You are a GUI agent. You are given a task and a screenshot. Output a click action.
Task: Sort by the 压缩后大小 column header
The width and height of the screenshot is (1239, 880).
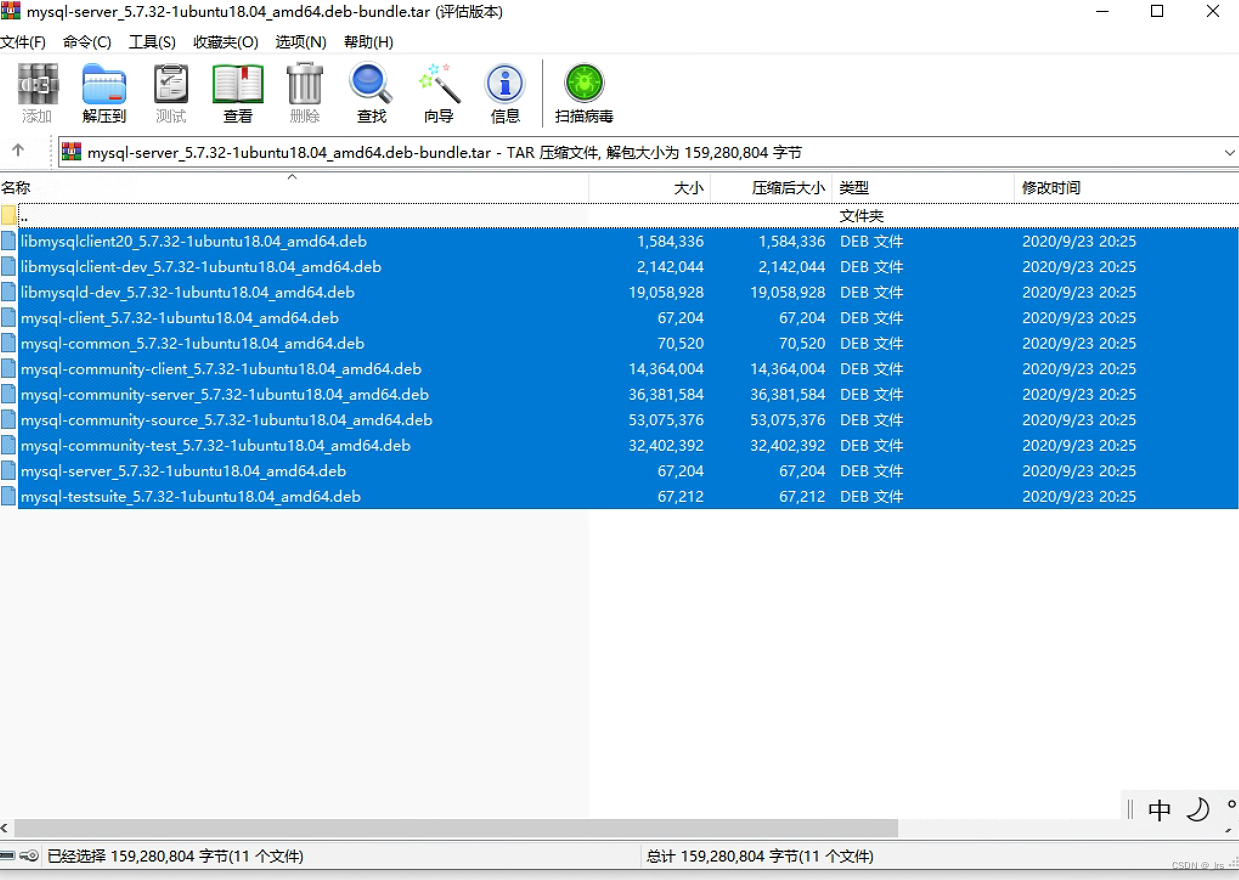click(x=772, y=188)
